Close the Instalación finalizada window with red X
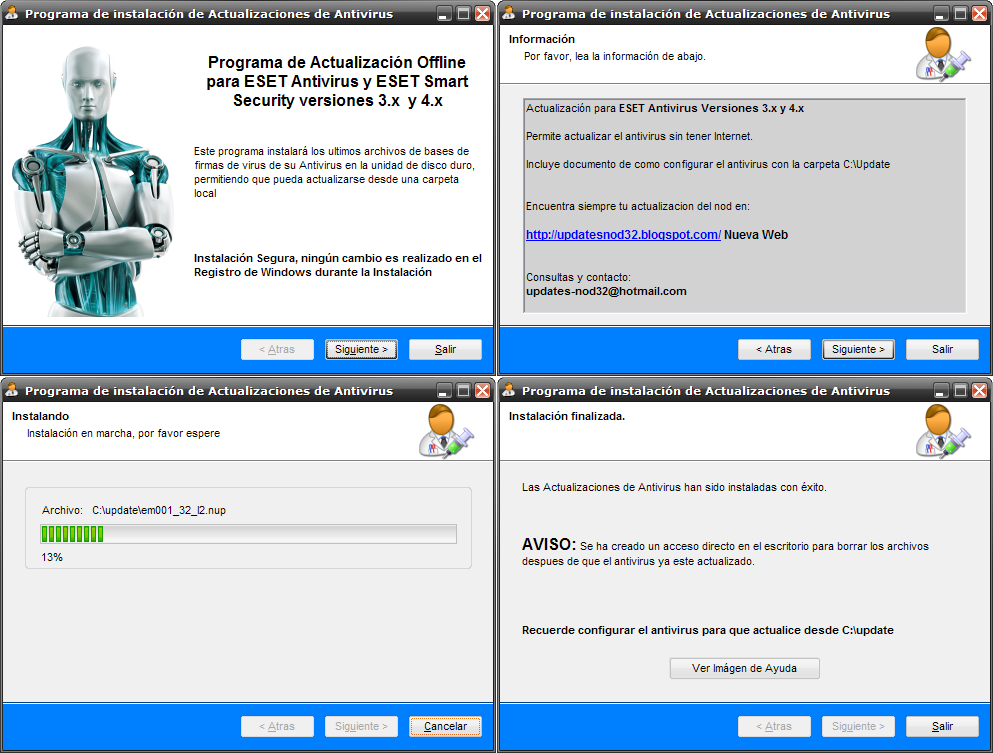Viewport: 993px width, 753px height. point(979,390)
